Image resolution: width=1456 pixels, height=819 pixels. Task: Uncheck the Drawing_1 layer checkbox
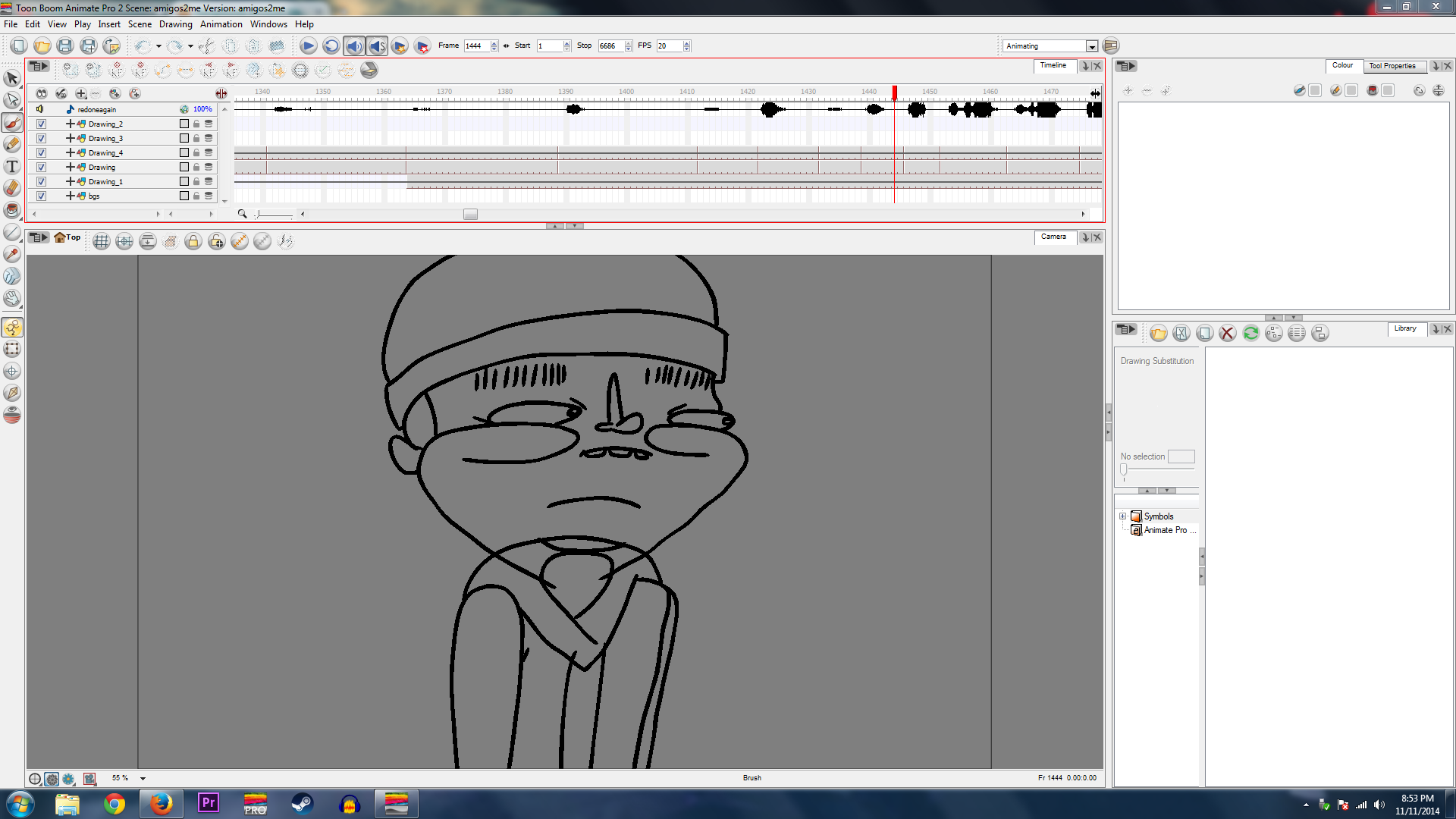click(x=41, y=181)
